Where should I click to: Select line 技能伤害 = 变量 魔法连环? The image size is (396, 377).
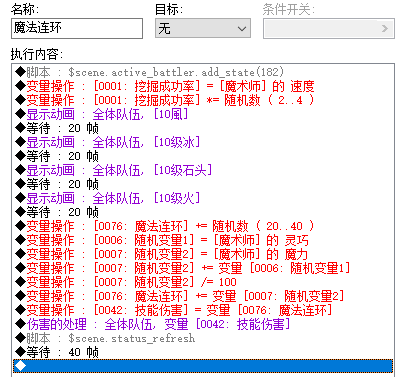203,310
